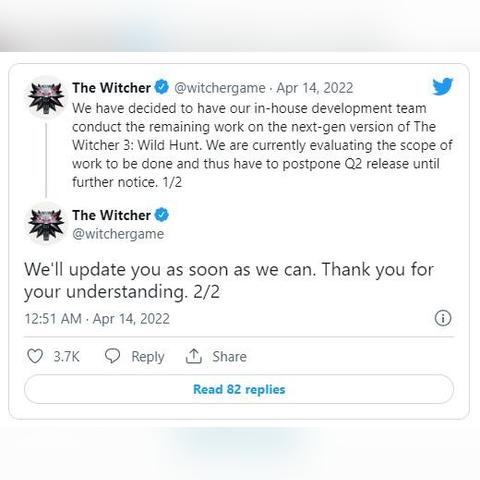Click the Share text label
This screenshot has width=480, height=480.
pos(230,356)
